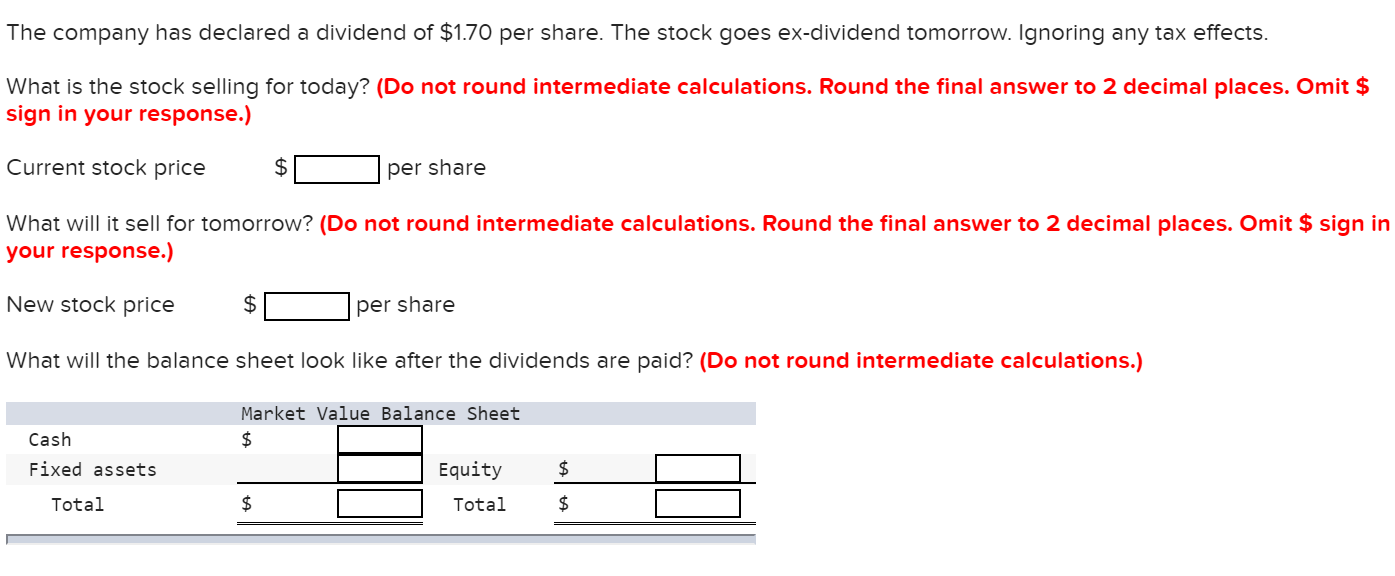Click the dividend question text at the top
The height and width of the screenshot is (576, 1395).
(635, 32)
